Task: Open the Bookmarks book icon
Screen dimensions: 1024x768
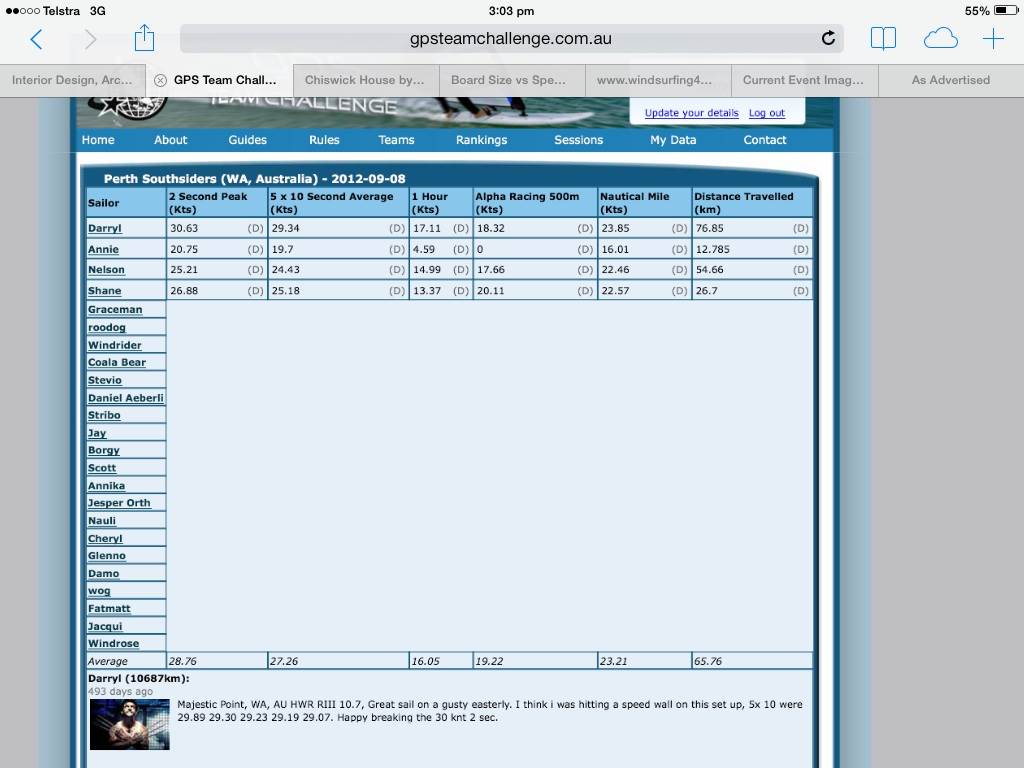Action: tap(883, 39)
